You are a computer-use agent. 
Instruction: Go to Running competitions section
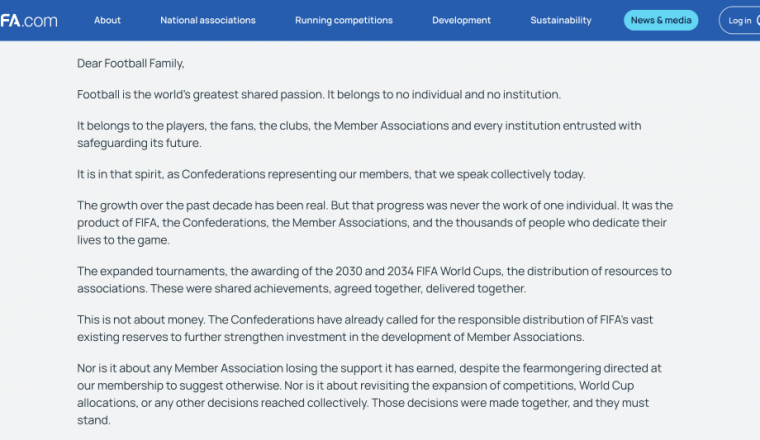344,20
